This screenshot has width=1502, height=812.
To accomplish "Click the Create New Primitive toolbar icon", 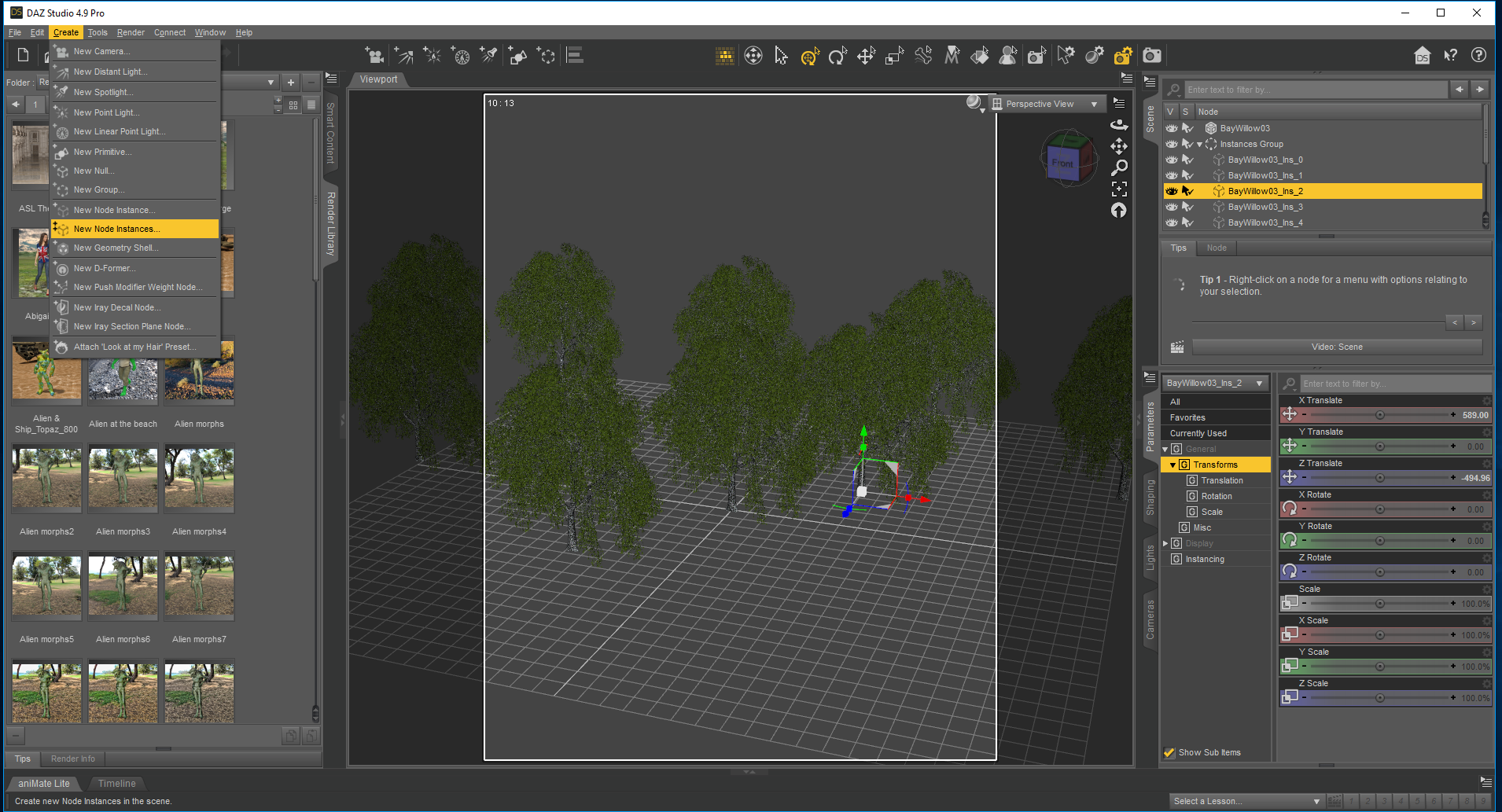I will (517, 55).
